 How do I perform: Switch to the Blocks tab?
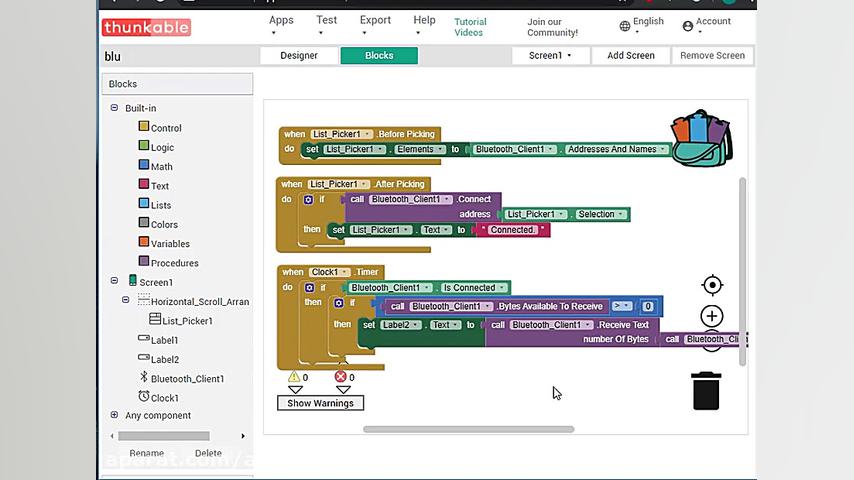point(379,55)
